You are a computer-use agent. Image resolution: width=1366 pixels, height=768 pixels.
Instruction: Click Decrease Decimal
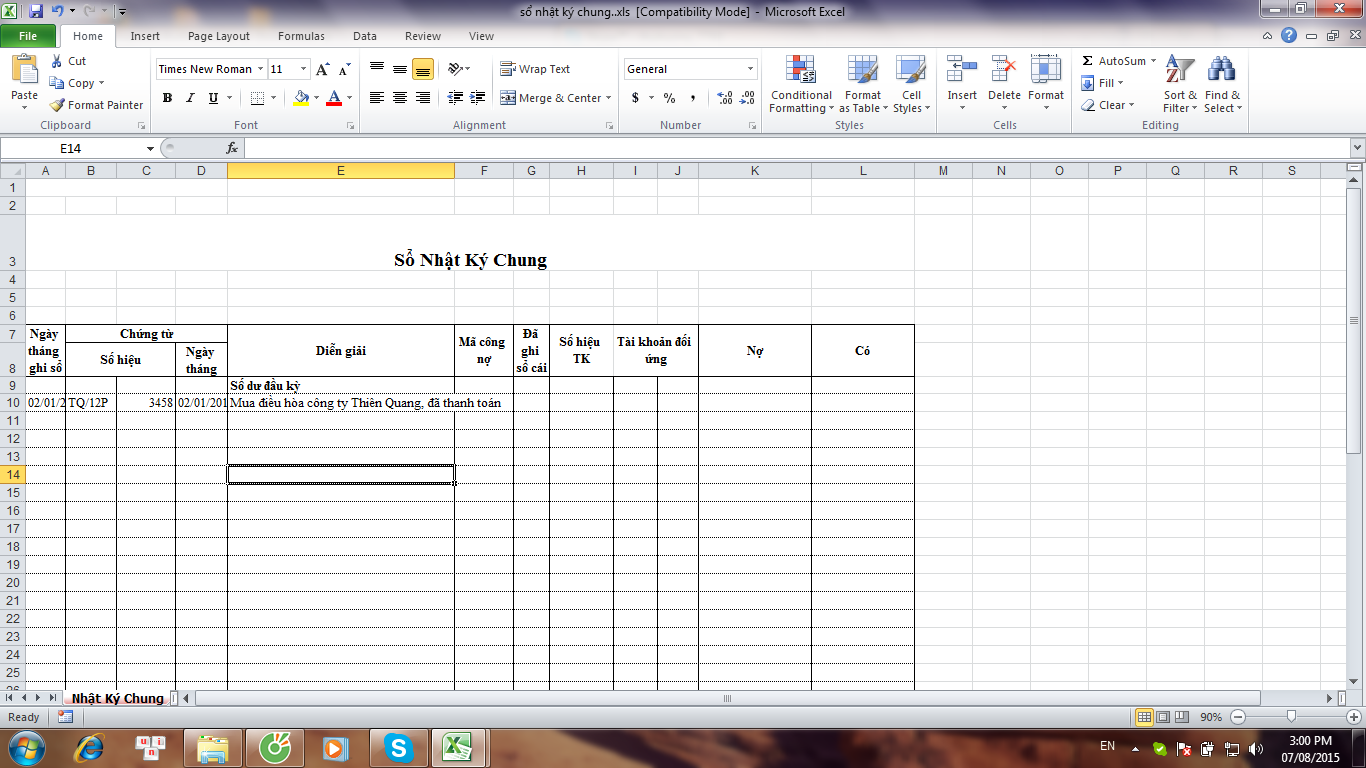747,98
